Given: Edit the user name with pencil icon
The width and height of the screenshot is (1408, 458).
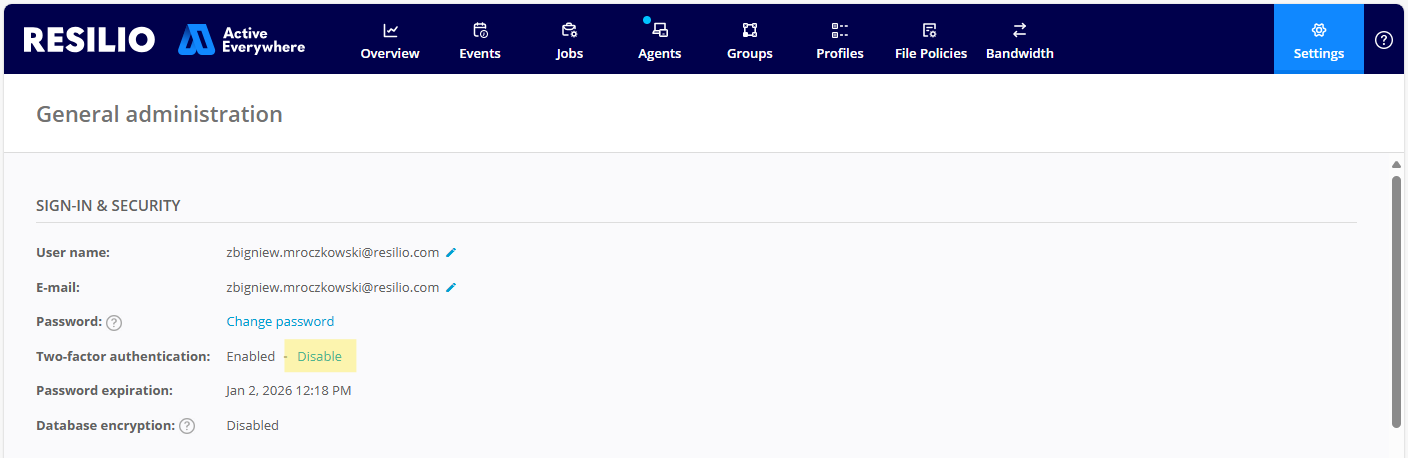Looking at the screenshot, I should pos(451,253).
